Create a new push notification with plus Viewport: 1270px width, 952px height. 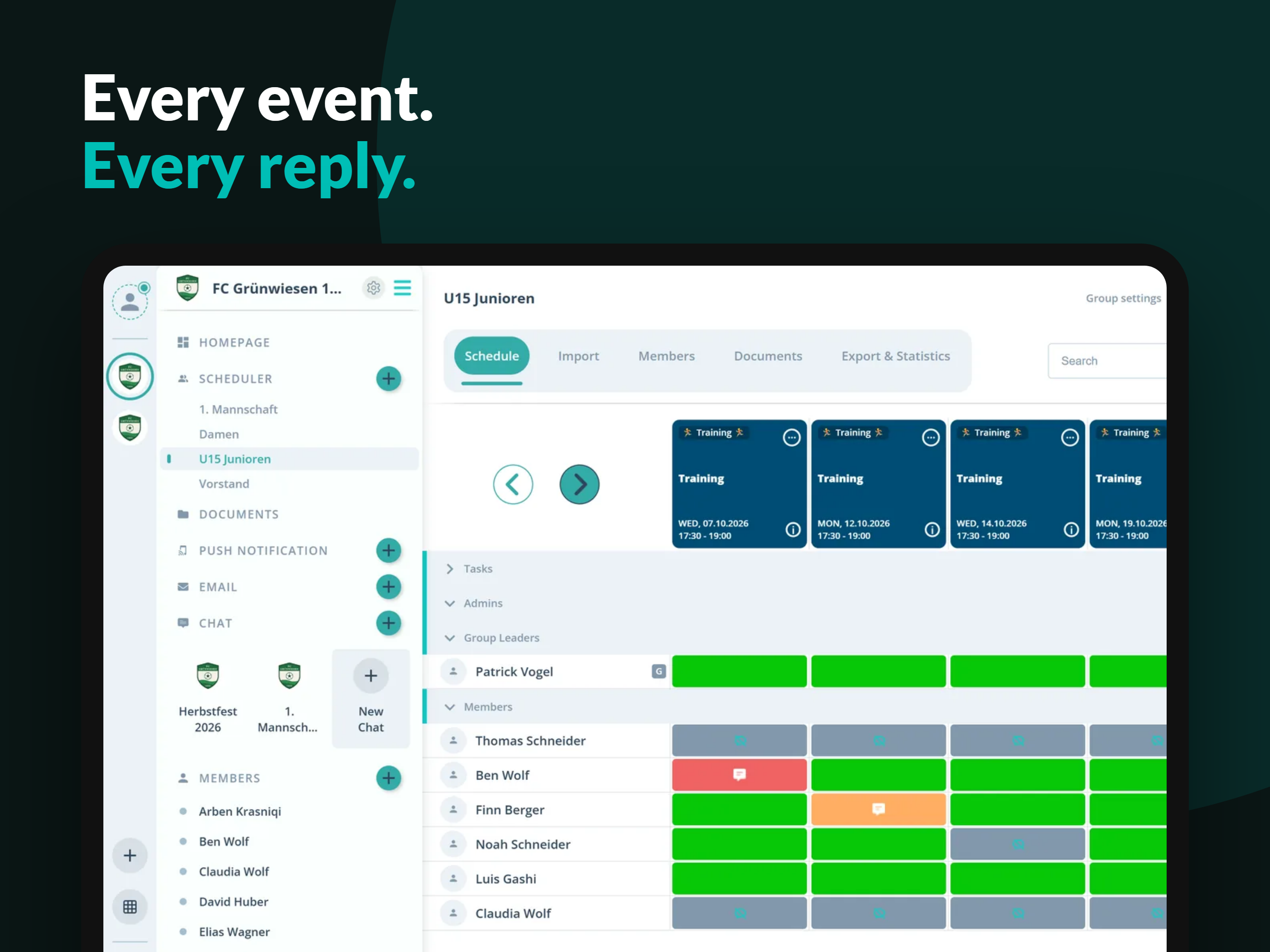click(389, 550)
